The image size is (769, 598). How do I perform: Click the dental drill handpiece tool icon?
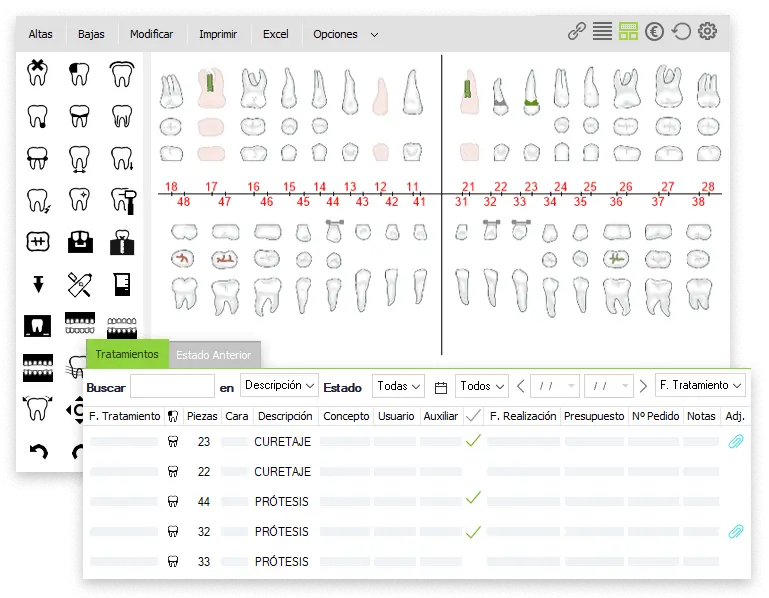122,200
